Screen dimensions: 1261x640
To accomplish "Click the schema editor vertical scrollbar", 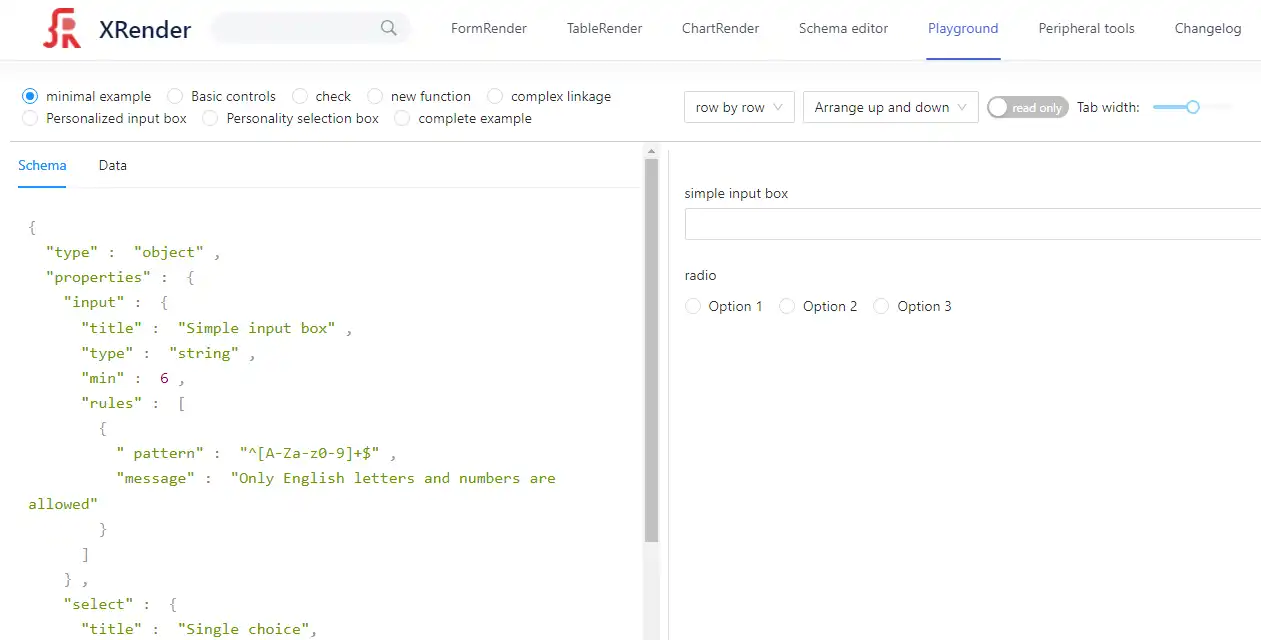I will pos(651,350).
